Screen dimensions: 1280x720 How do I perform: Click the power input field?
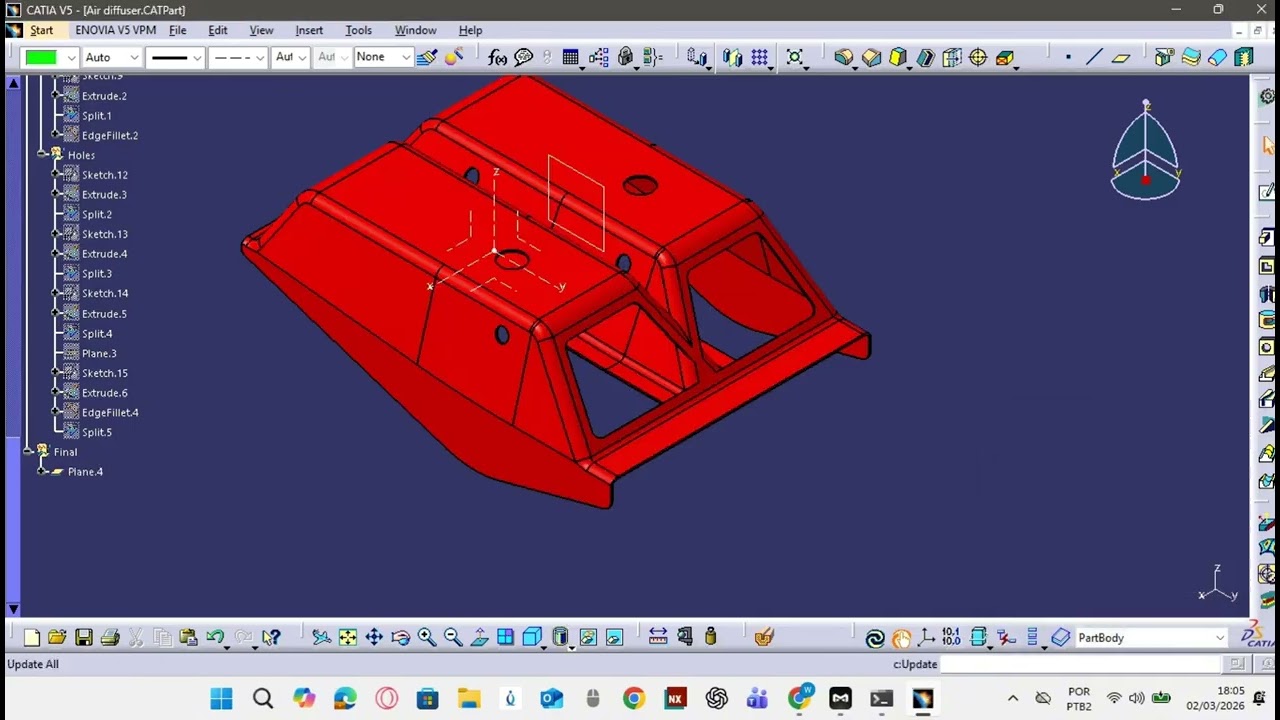[1081, 664]
